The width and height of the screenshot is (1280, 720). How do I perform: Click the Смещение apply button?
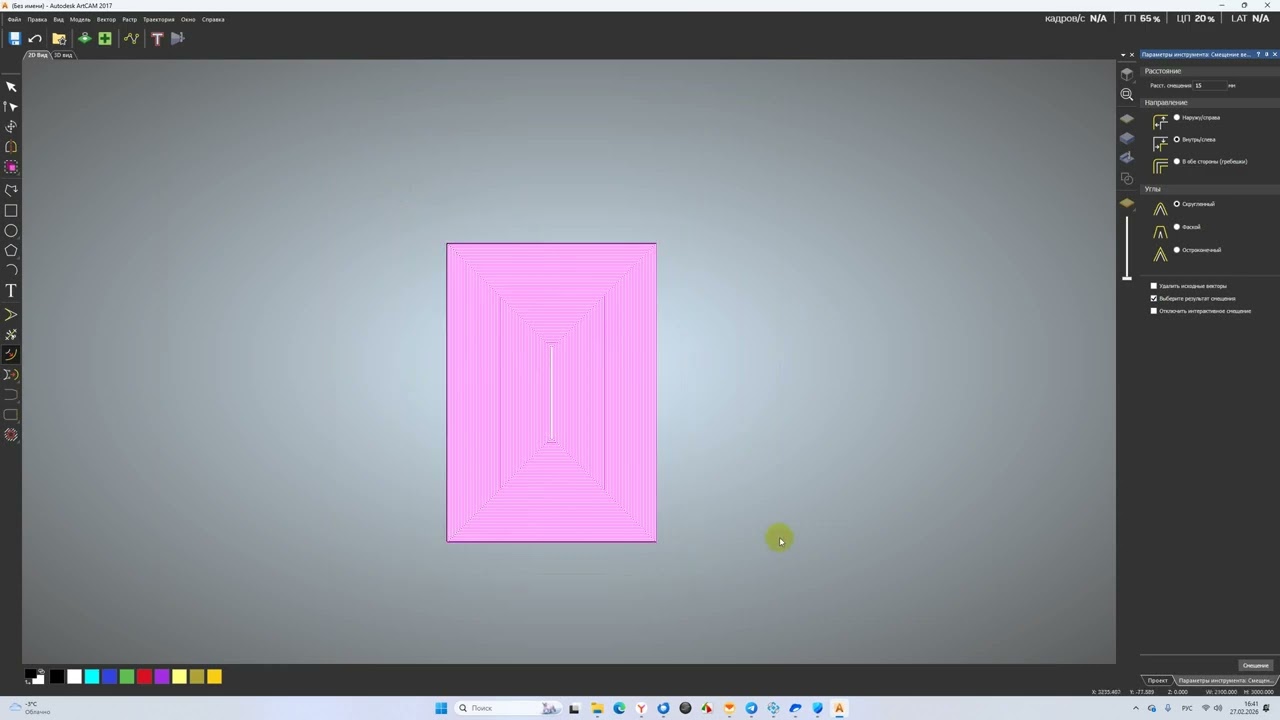pyautogui.click(x=1255, y=665)
